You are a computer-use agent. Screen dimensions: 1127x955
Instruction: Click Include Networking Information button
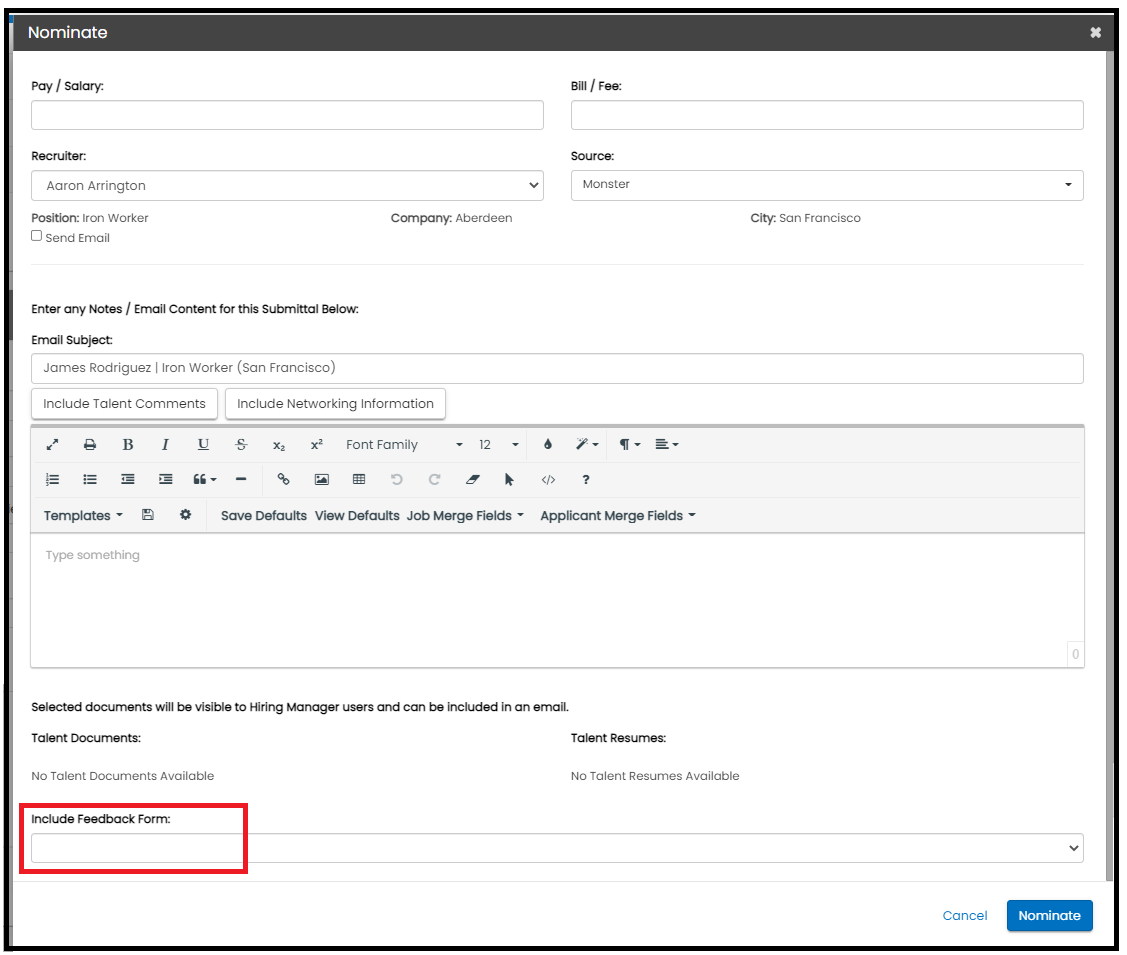(x=336, y=404)
